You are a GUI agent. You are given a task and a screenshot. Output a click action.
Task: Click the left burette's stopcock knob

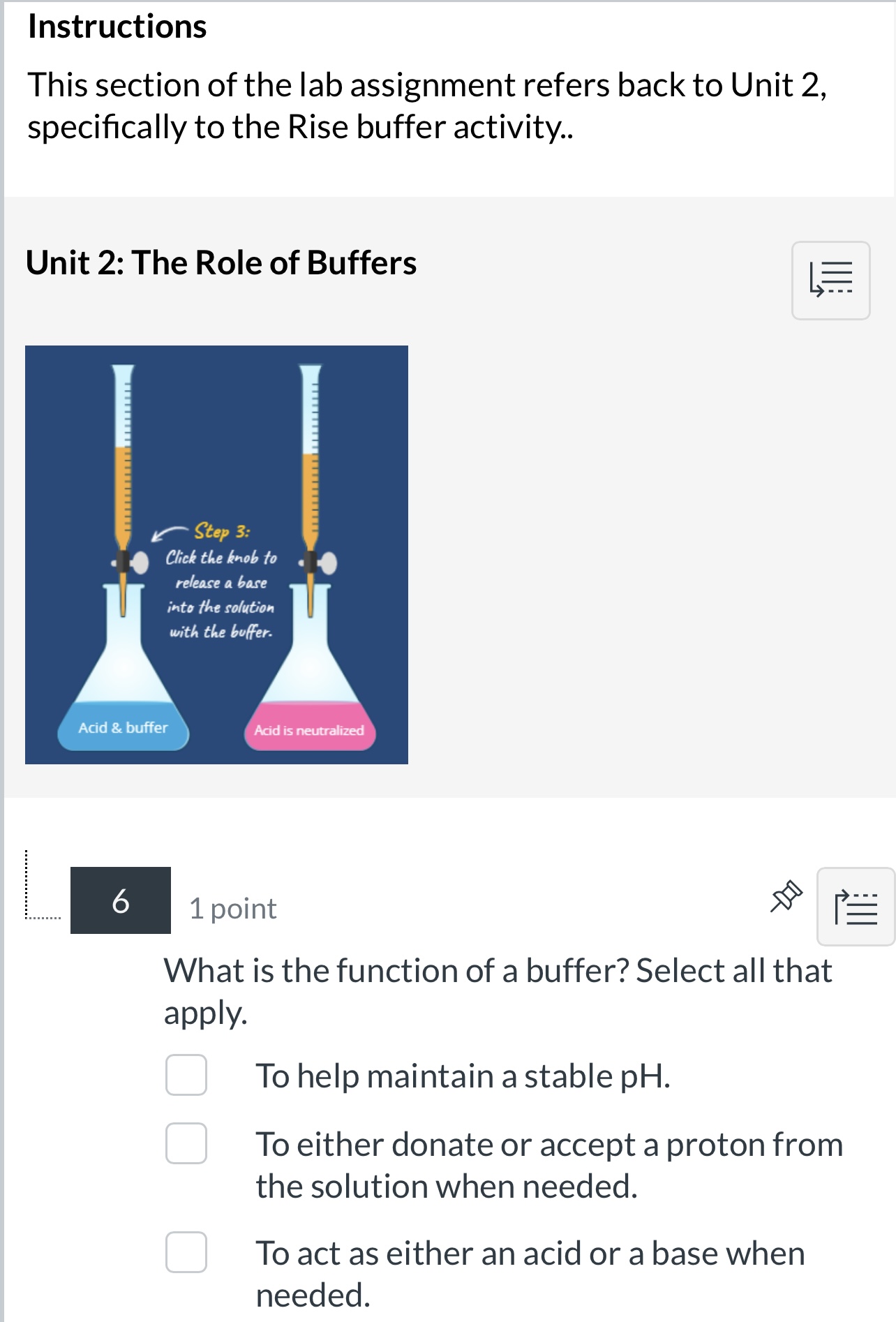(140, 562)
